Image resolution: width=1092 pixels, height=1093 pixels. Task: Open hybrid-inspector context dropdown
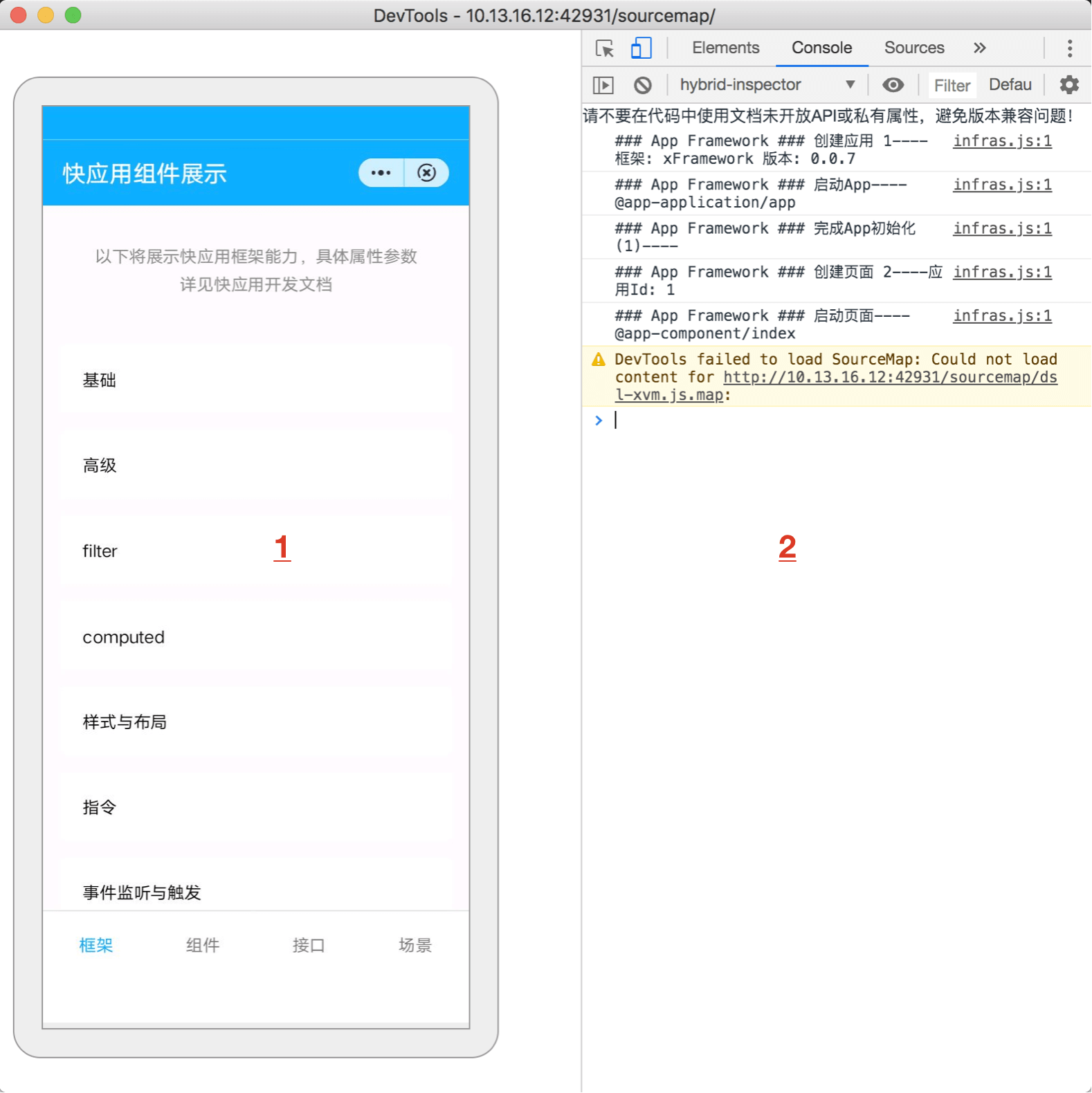click(767, 85)
